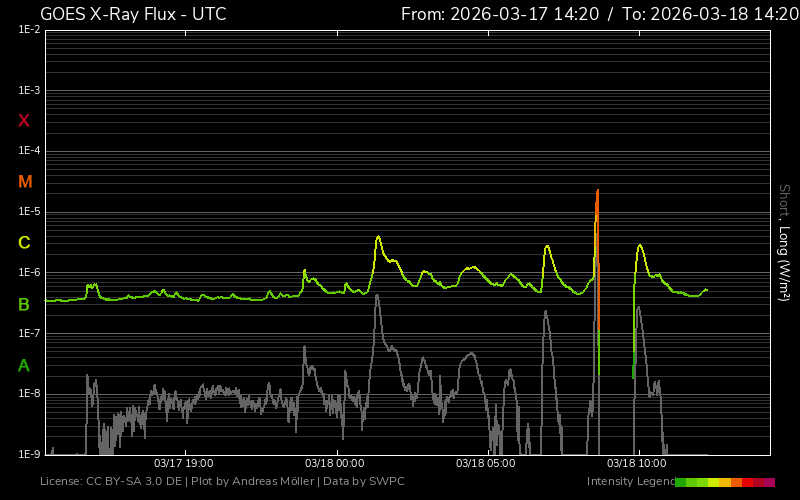Select the green A flare class label

click(x=24, y=365)
